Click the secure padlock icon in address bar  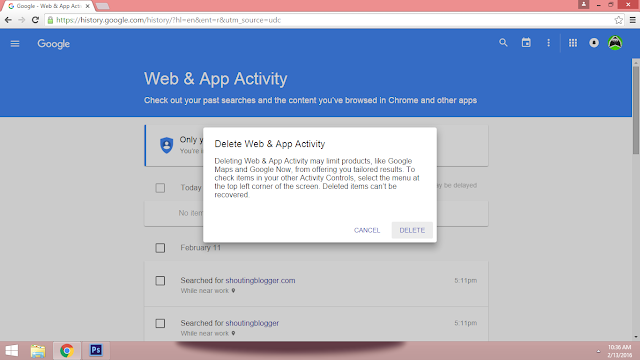[50, 20]
